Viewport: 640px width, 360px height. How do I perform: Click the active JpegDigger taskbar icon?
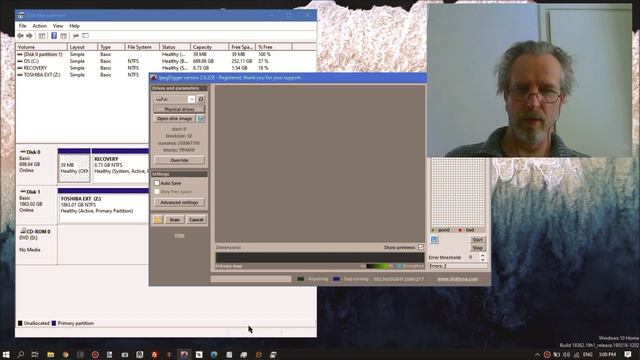coord(184,354)
